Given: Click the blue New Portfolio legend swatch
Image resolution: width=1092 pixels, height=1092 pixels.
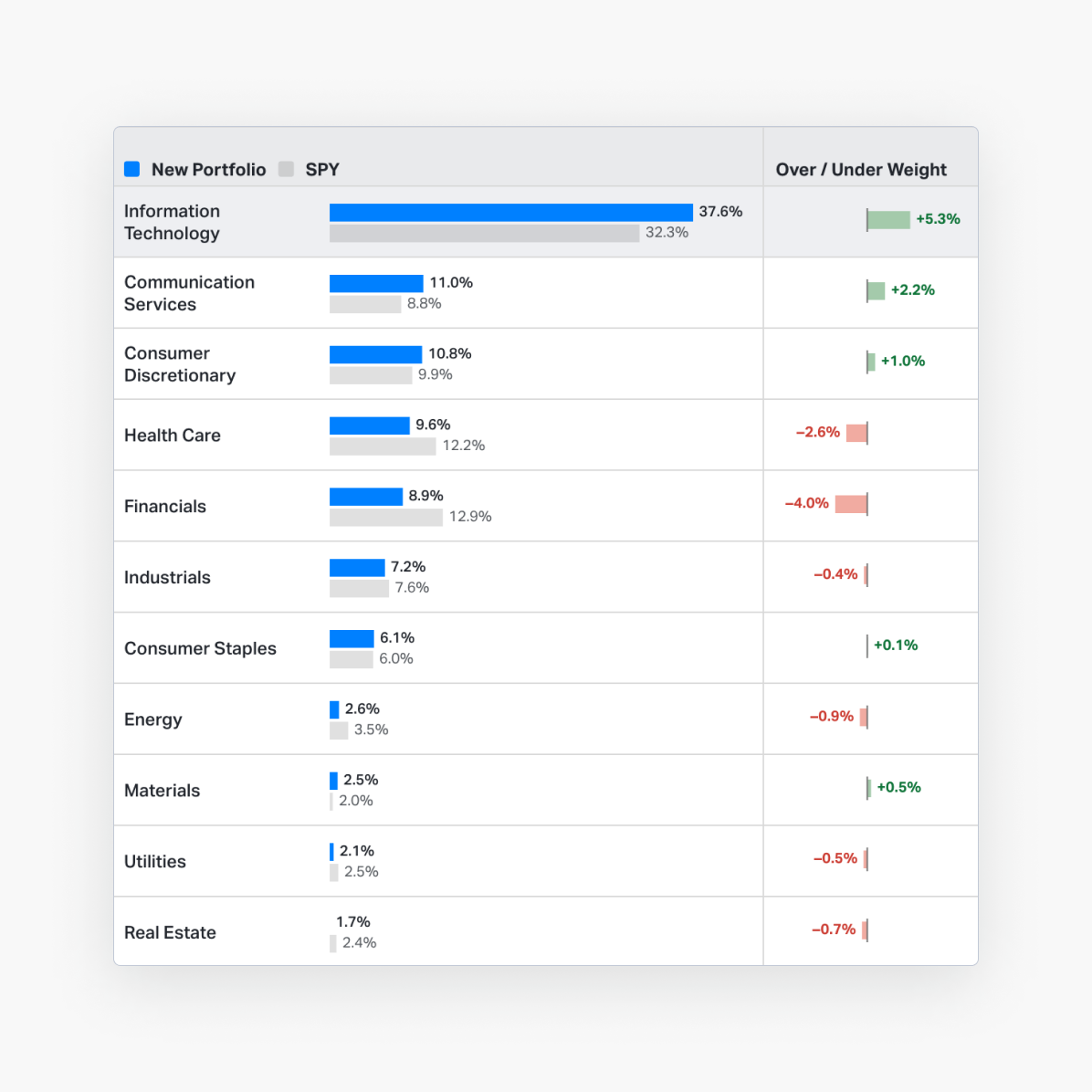Looking at the screenshot, I should 132,169.
